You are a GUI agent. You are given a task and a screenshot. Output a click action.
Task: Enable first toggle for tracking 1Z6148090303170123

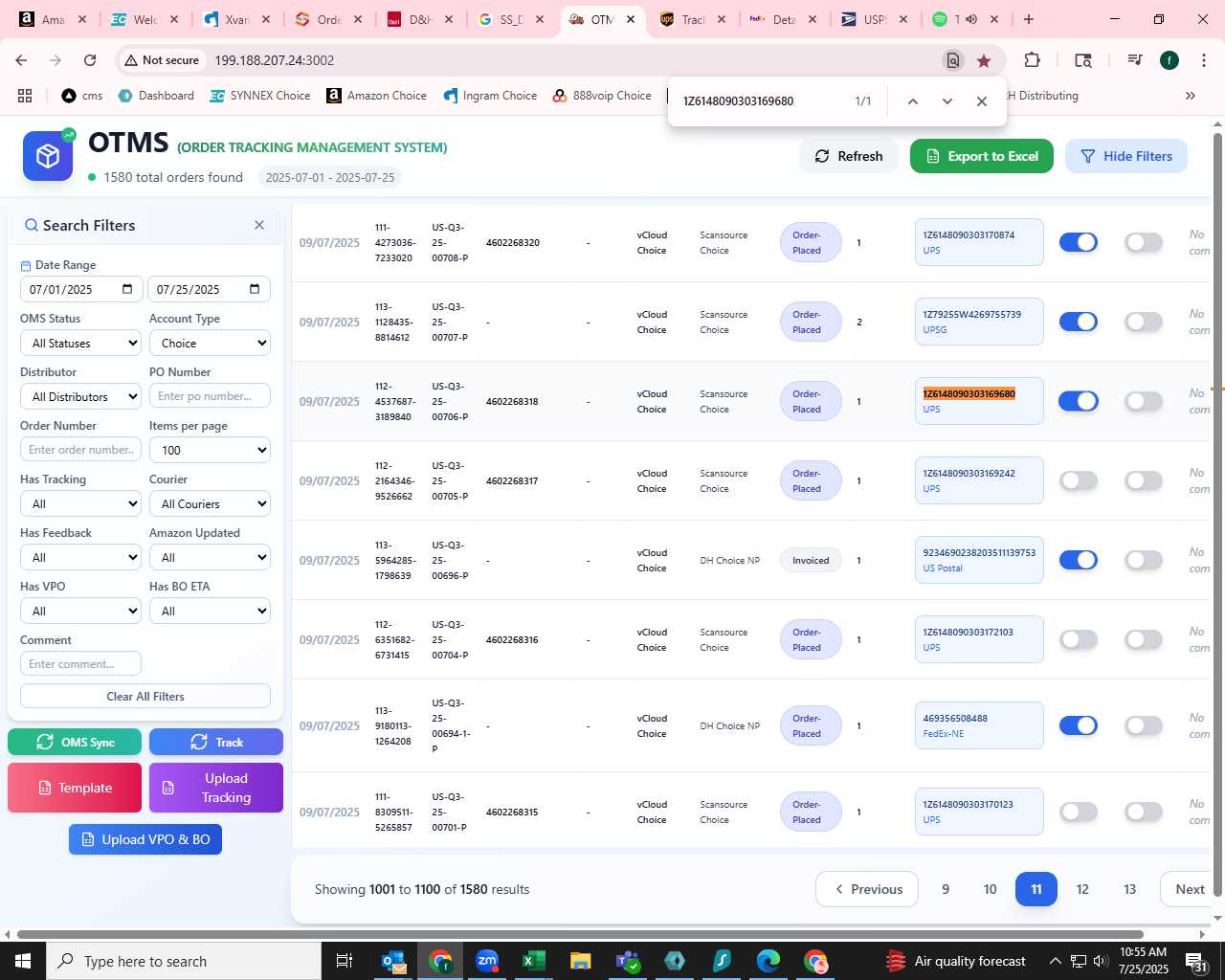[x=1079, y=812]
